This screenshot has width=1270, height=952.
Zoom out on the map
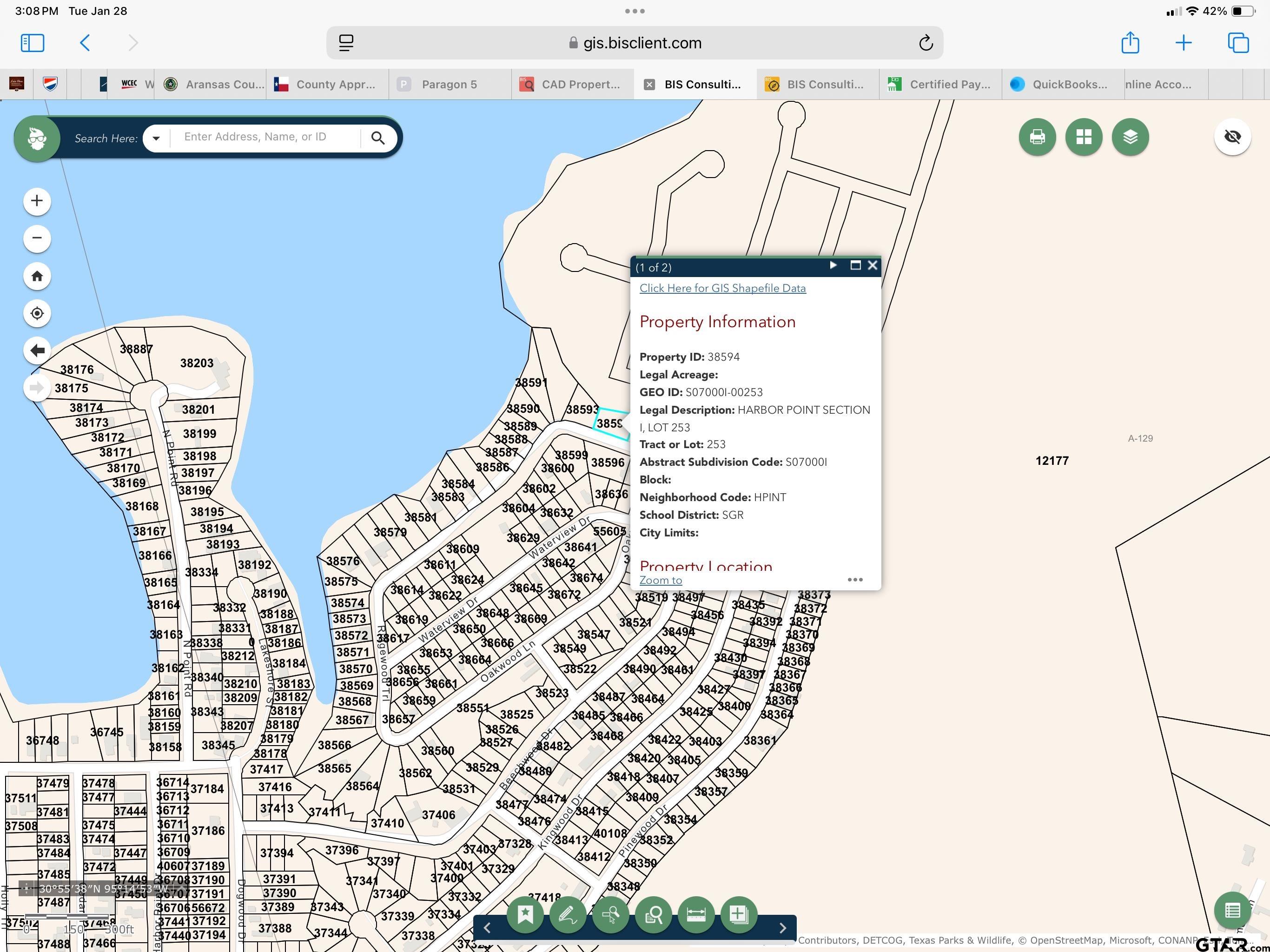pos(37,238)
